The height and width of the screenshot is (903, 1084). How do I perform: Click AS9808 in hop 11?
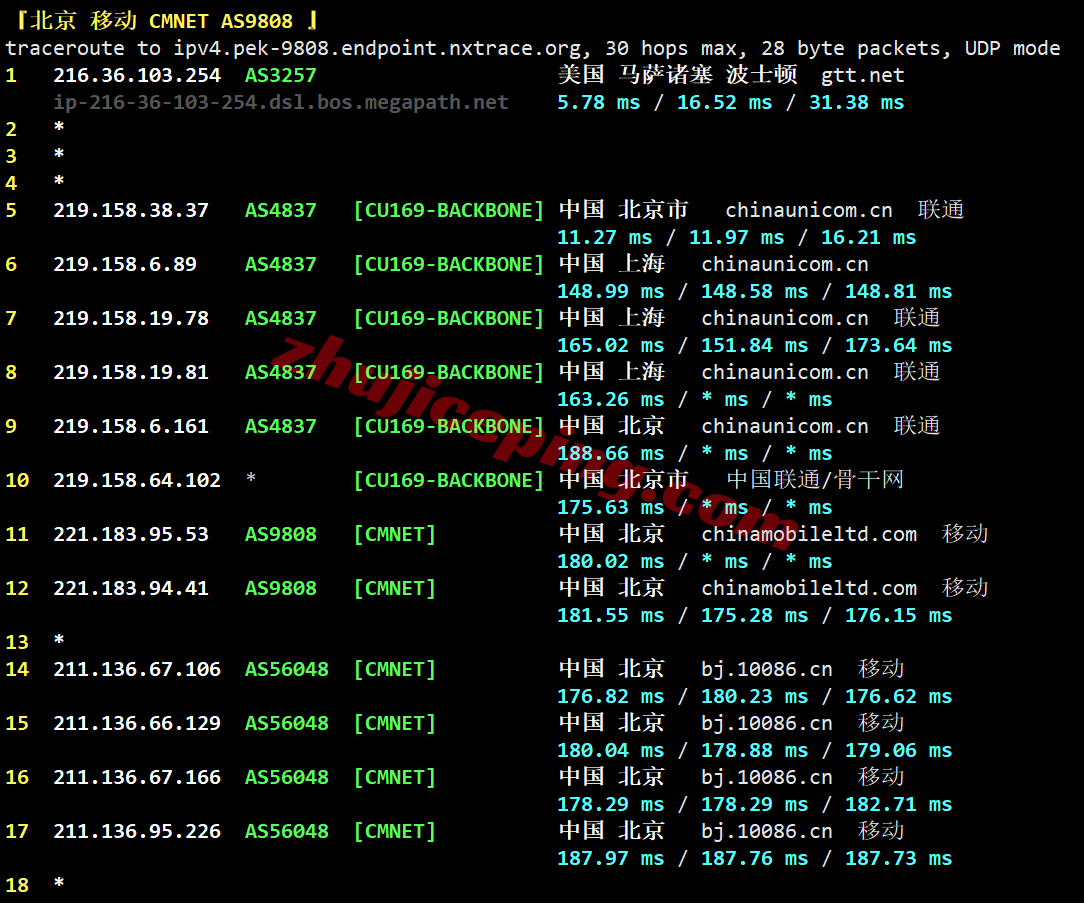(x=281, y=534)
